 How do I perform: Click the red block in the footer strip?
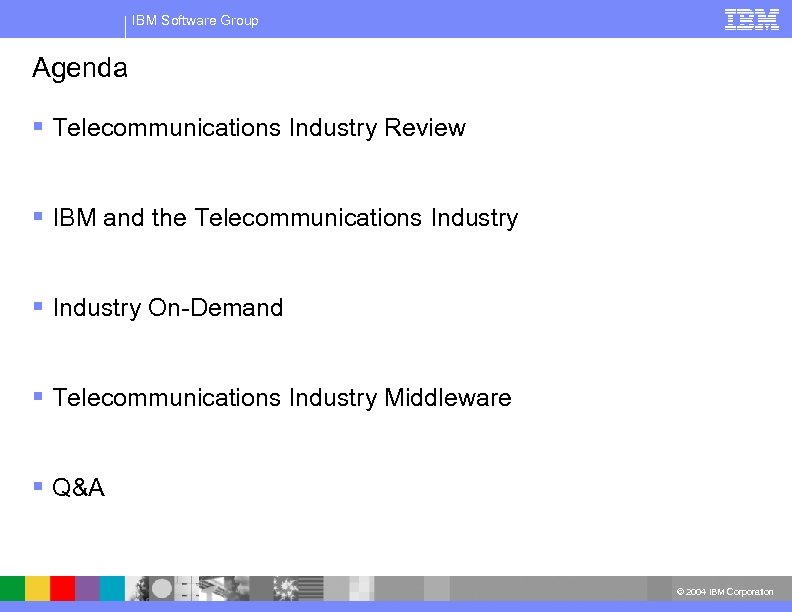coord(63,588)
